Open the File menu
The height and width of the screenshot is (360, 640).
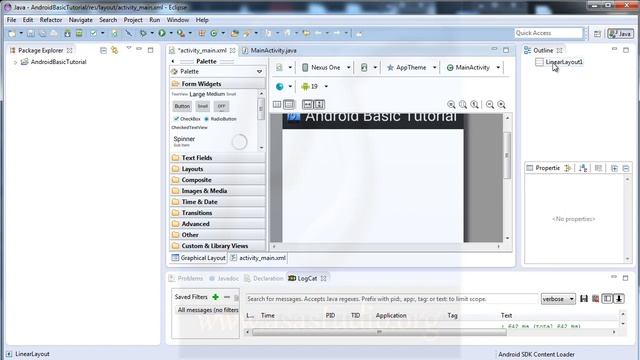point(11,20)
